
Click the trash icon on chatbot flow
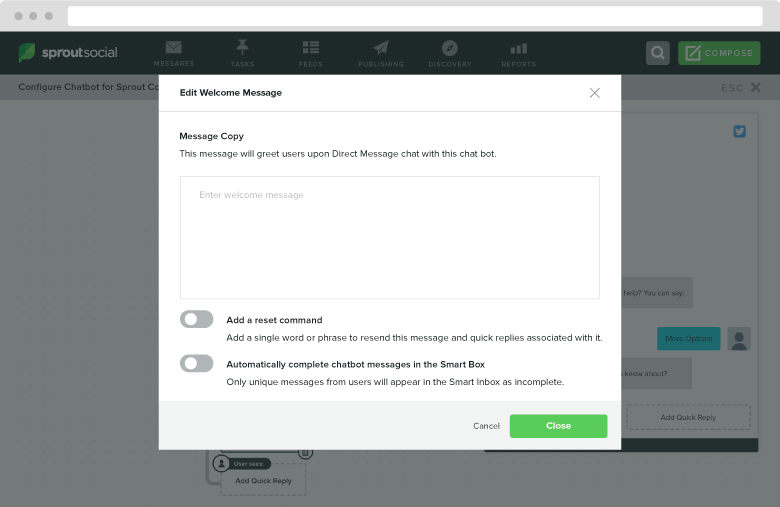305,452
